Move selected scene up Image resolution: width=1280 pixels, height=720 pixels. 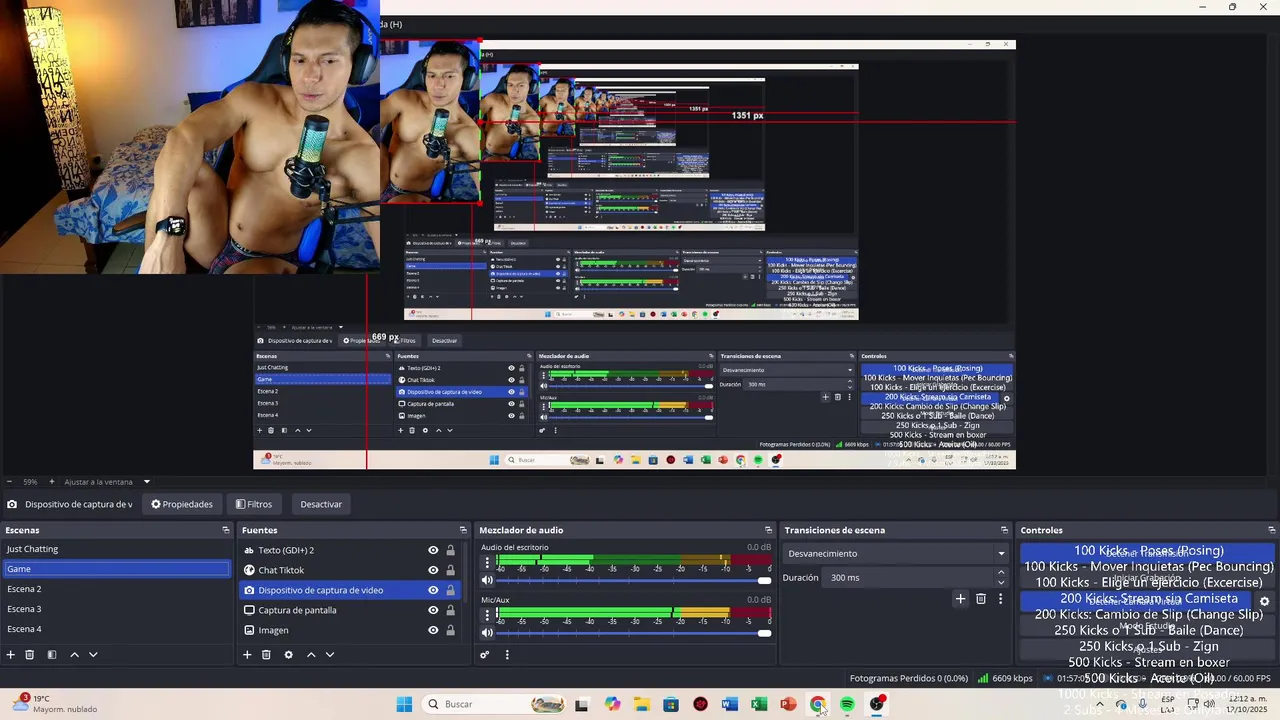pos(74,655)
